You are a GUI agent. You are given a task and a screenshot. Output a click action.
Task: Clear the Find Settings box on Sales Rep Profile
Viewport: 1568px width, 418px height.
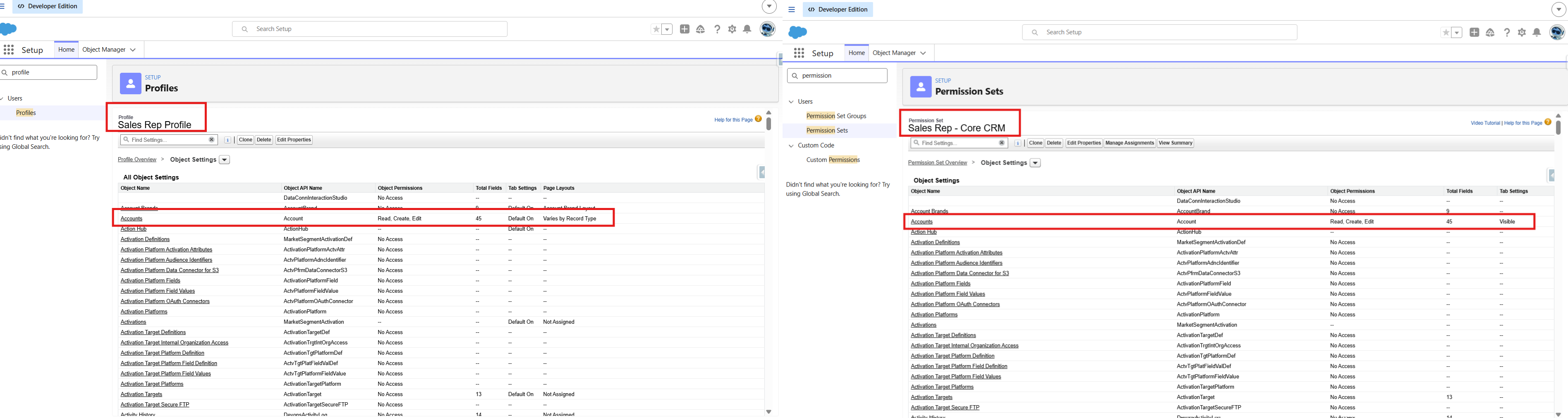[x=211, y=140]
